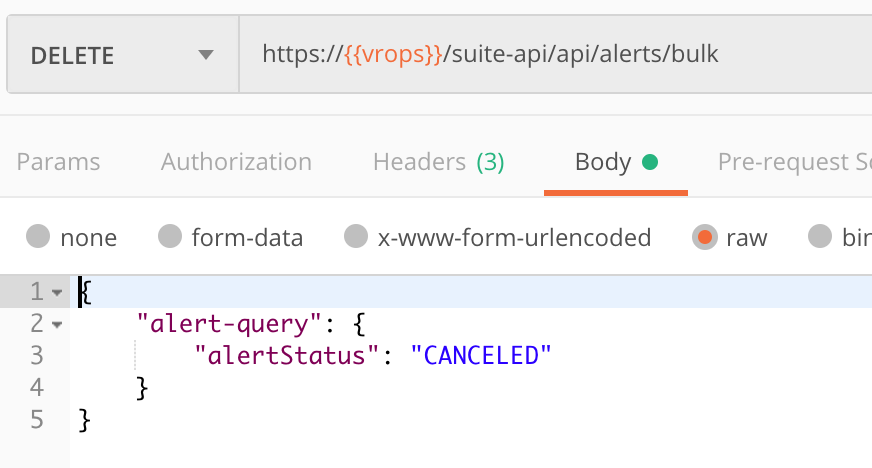Click line number 5 in gutter
The width and height of the screenshot is (872, 468).
[x=37, y=420]
